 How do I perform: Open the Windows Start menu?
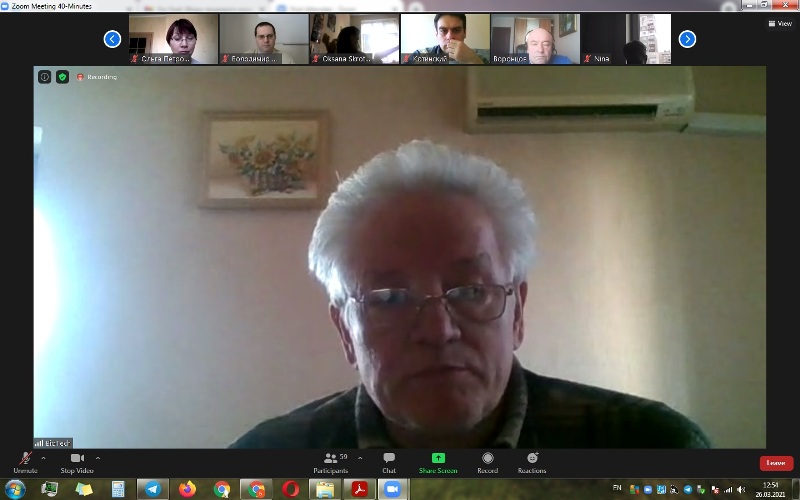point(15,490)
